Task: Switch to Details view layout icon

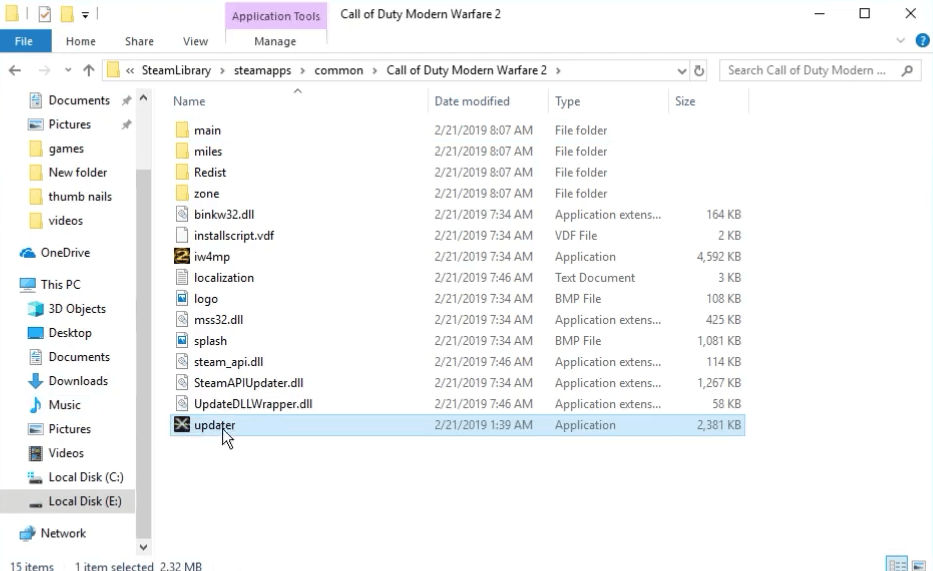Action: [897, 564]
